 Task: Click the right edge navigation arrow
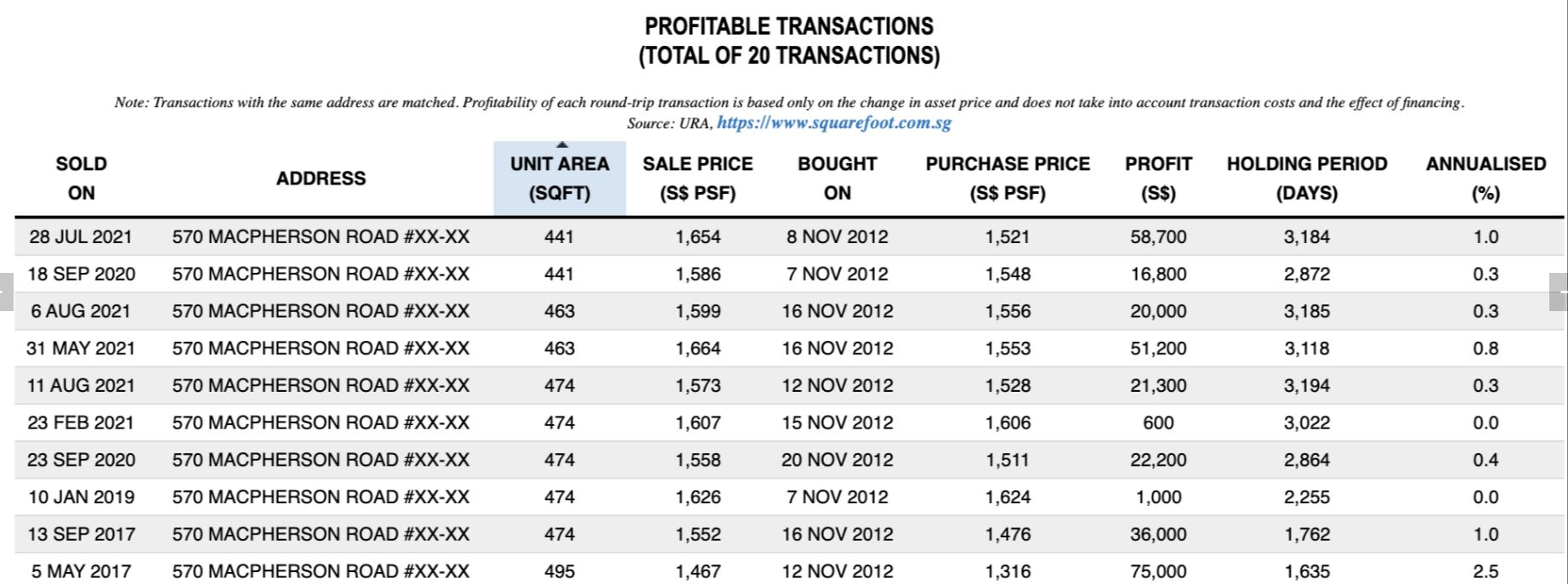[x=1559, y=292]
